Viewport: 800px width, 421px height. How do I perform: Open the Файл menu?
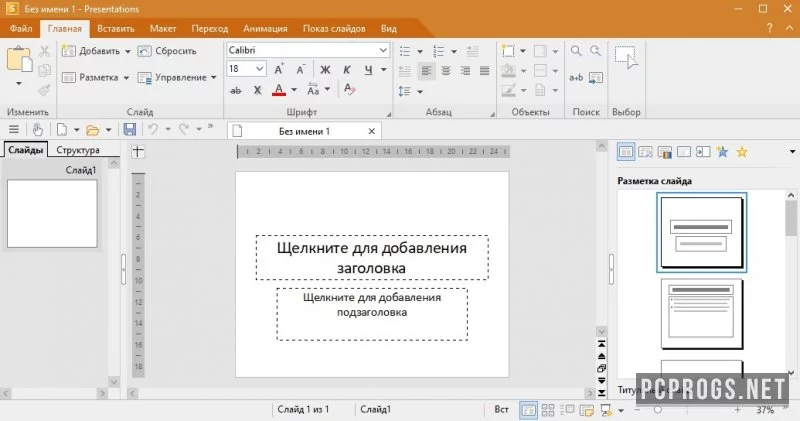(21, 29)
